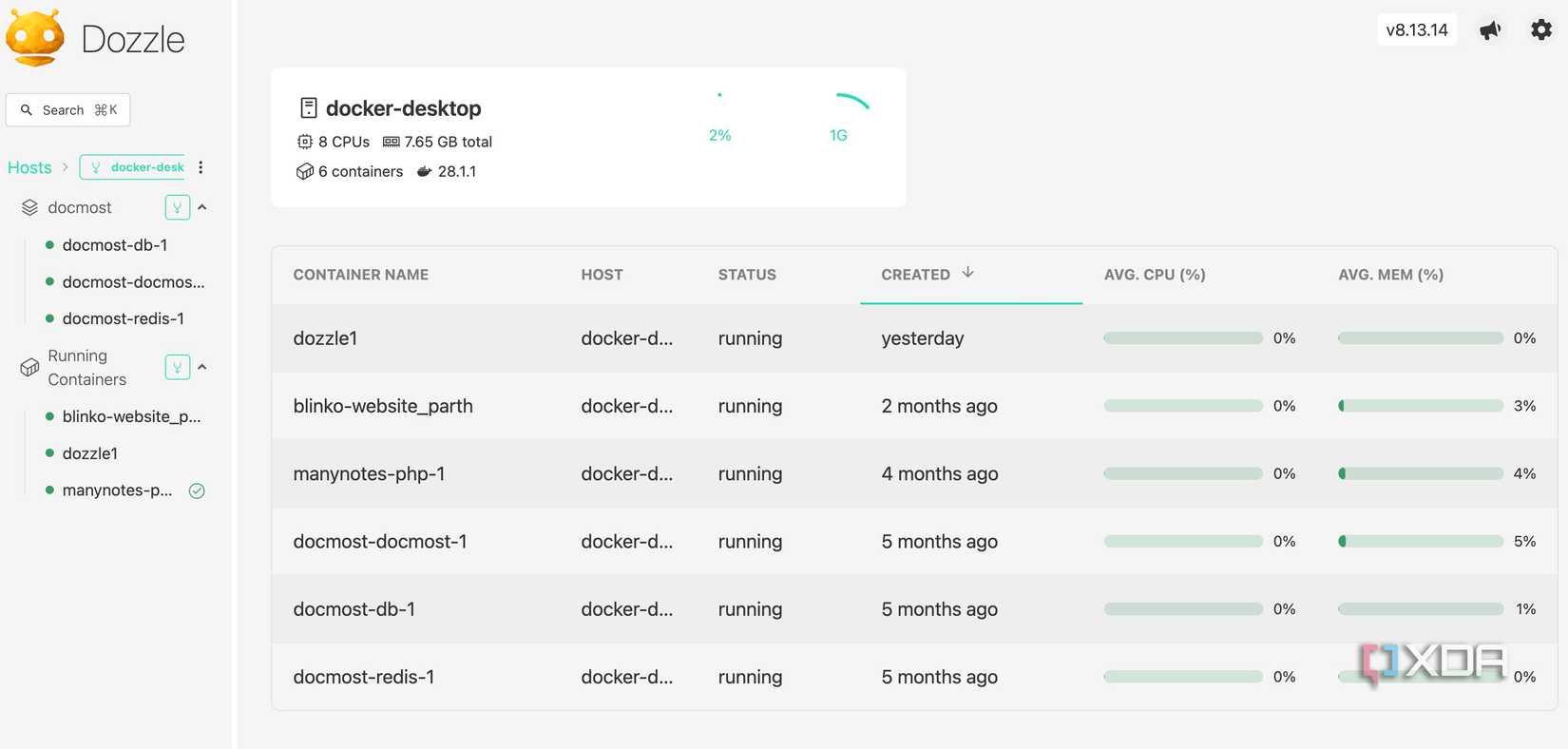
Task: Select the docker-desk host tag
Action: tap(132, 167)
